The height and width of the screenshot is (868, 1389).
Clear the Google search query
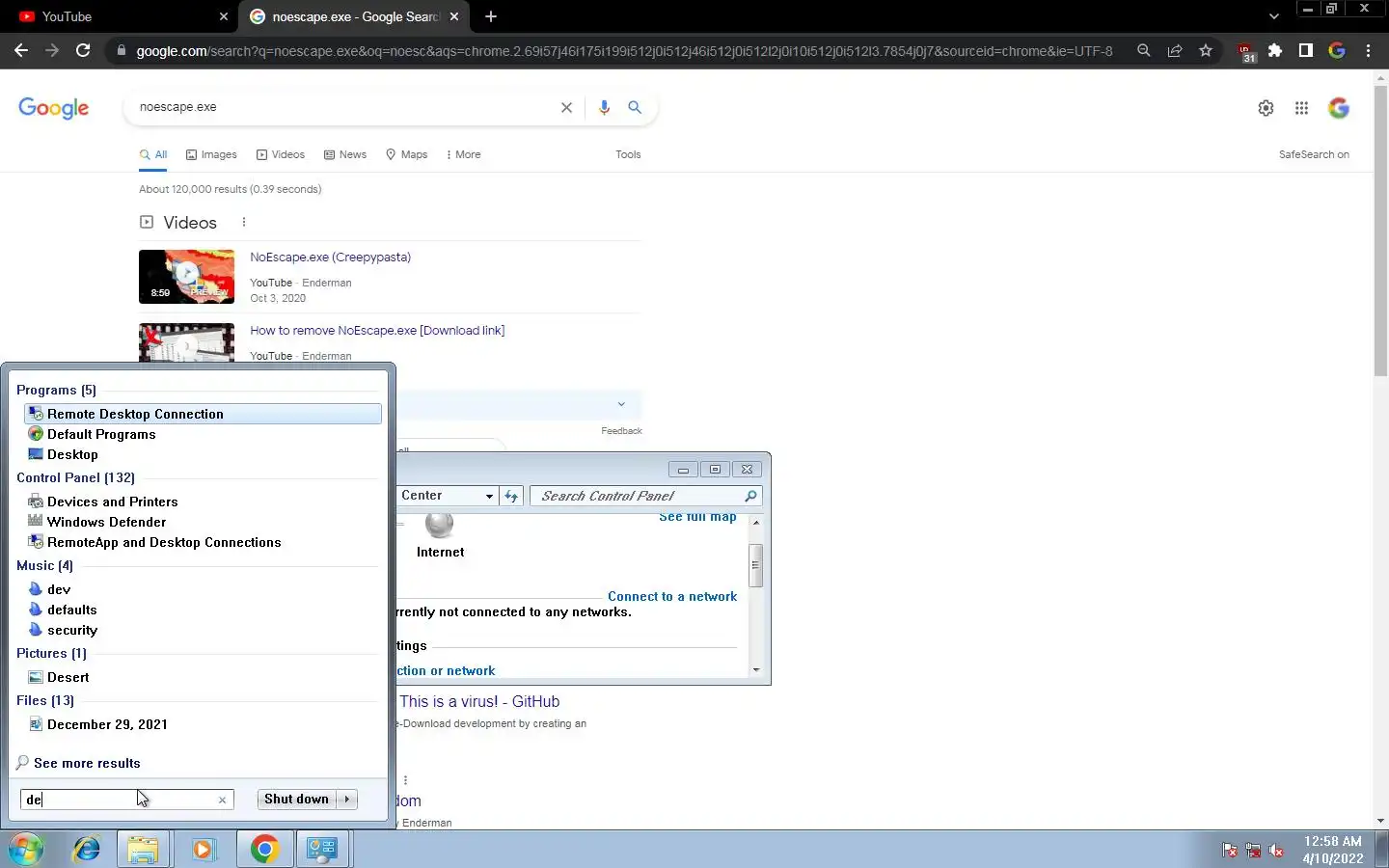click(566, 107)
